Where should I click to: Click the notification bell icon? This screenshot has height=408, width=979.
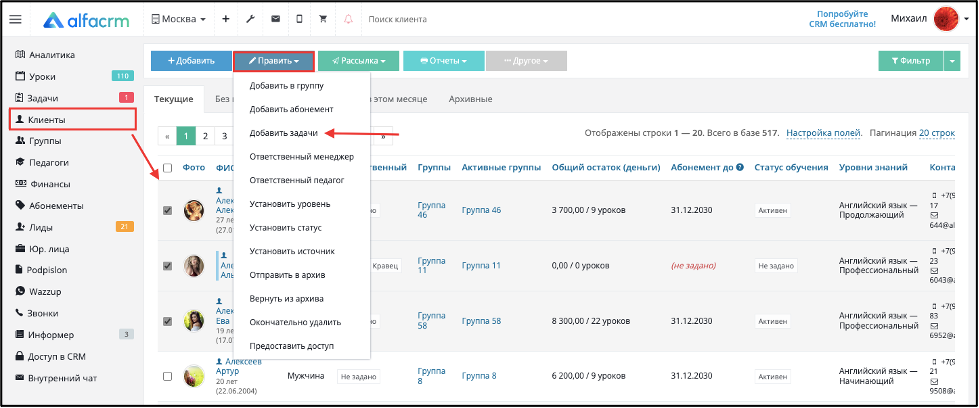[348, 19]
